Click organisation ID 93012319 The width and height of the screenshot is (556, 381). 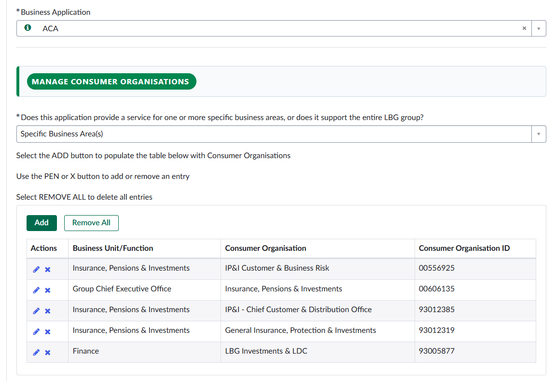[437, 330]
